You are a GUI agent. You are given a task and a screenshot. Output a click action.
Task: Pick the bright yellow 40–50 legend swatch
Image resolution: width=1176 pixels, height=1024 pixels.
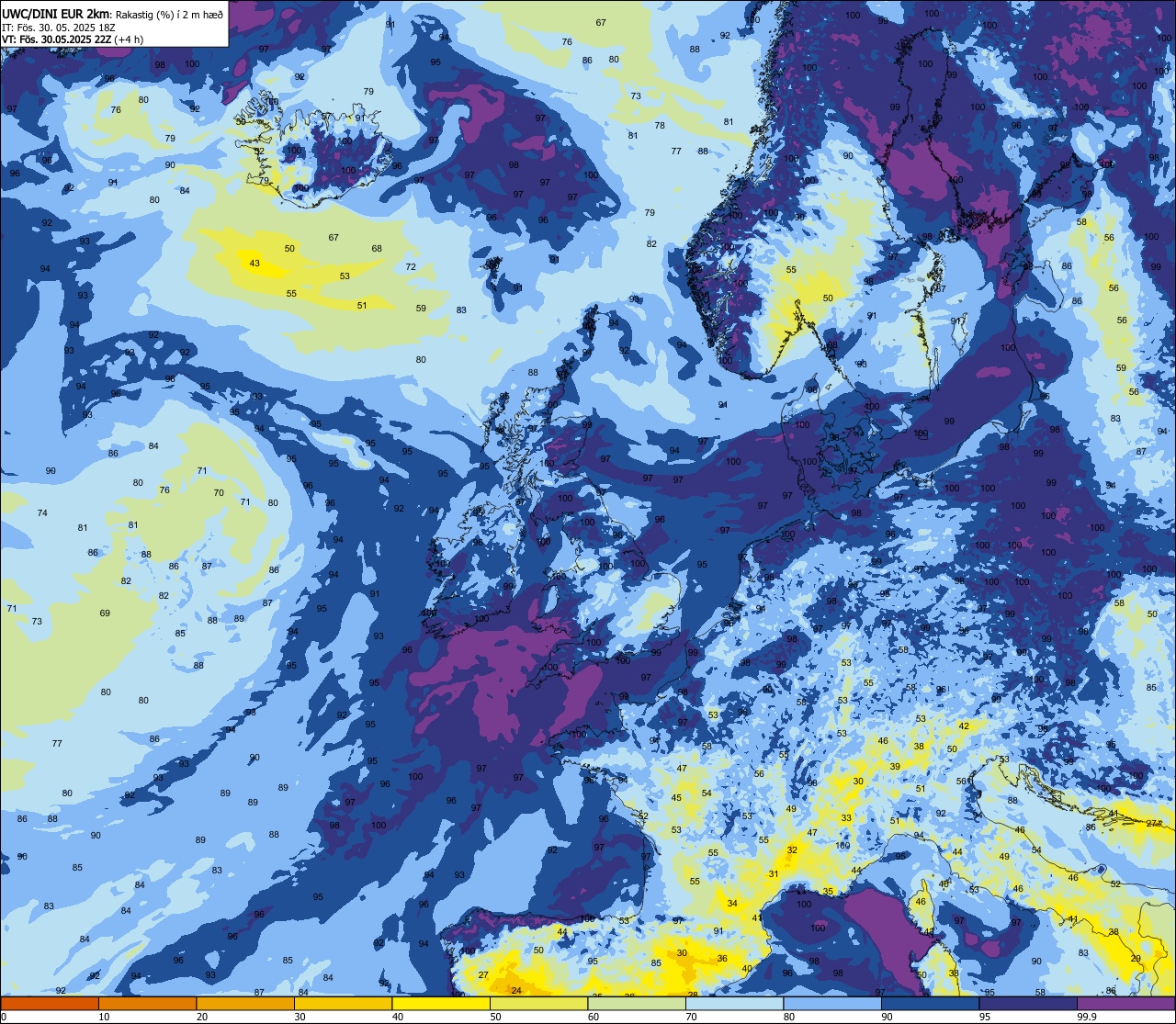click(x=441, y=1003)
